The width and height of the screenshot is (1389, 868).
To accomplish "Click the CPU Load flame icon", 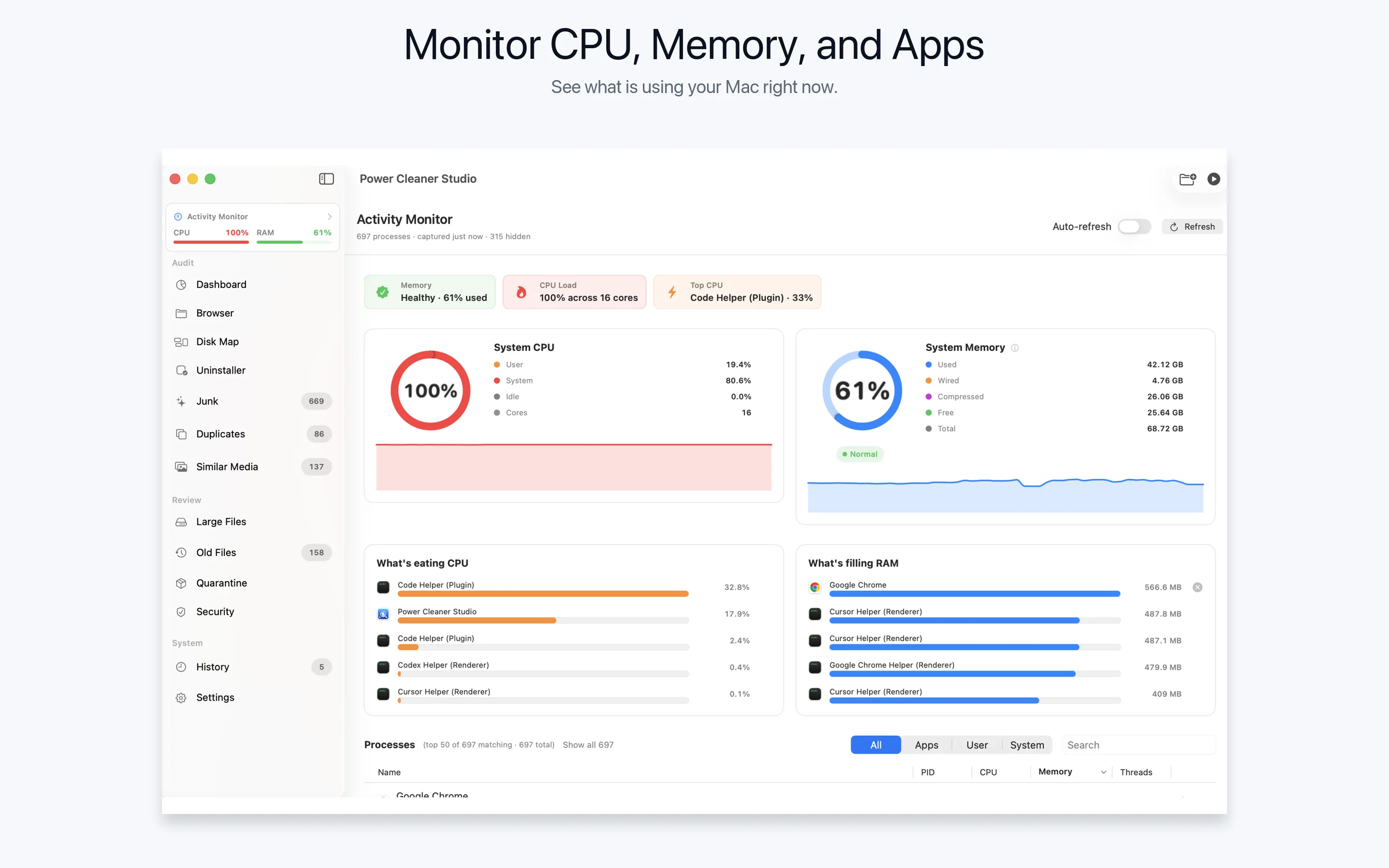I will pyautogui.click(x=521, y=292).
